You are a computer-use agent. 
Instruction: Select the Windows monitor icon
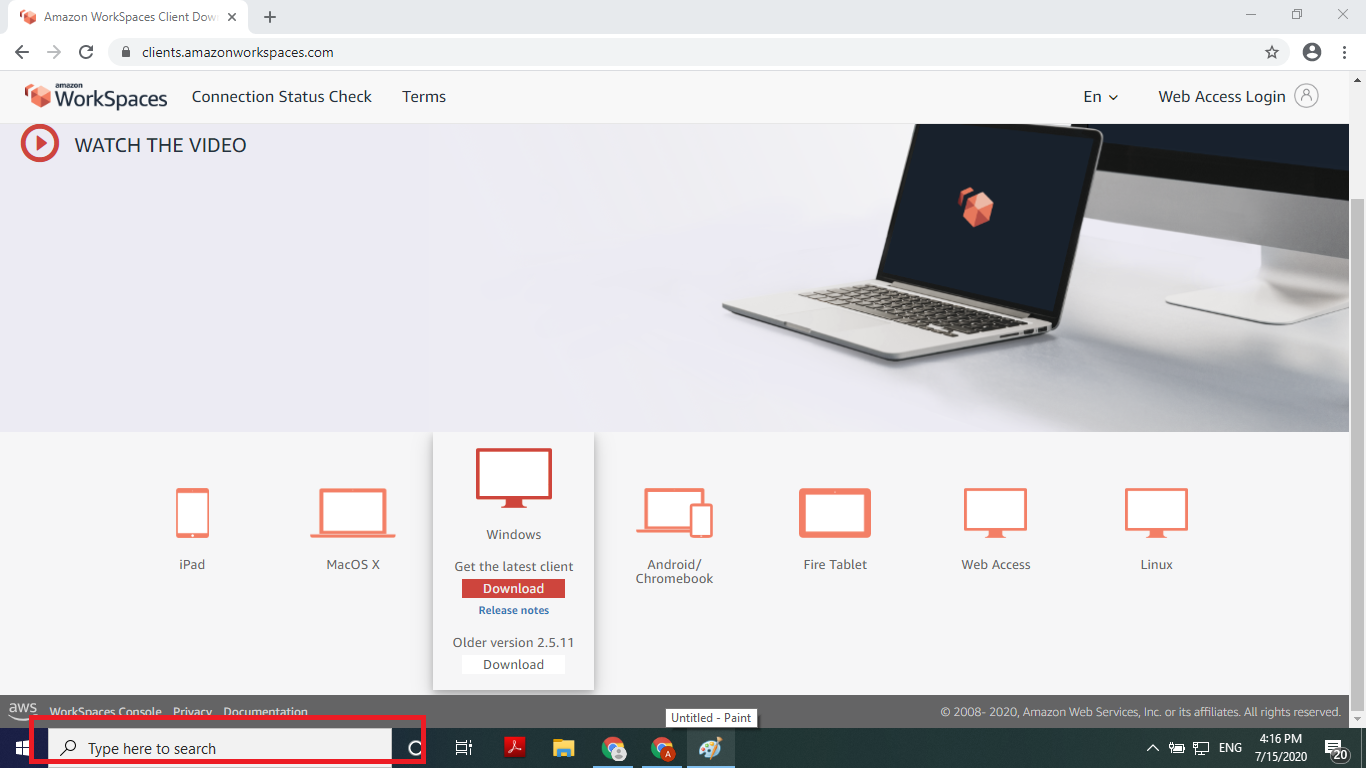(x=514, y=478)
